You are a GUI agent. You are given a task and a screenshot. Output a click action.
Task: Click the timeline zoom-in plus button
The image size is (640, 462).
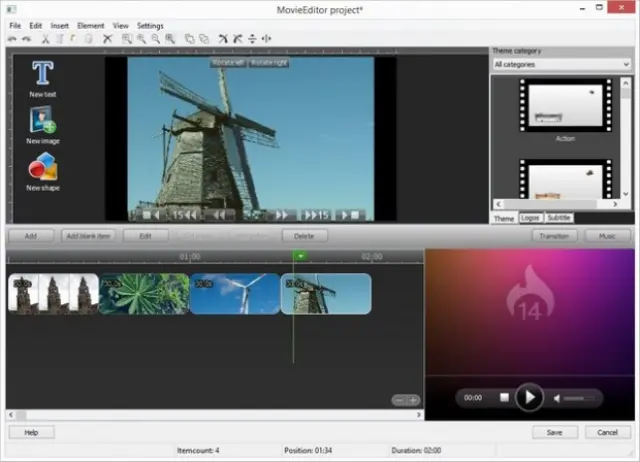pyautogui.click(x=413, y=400)
